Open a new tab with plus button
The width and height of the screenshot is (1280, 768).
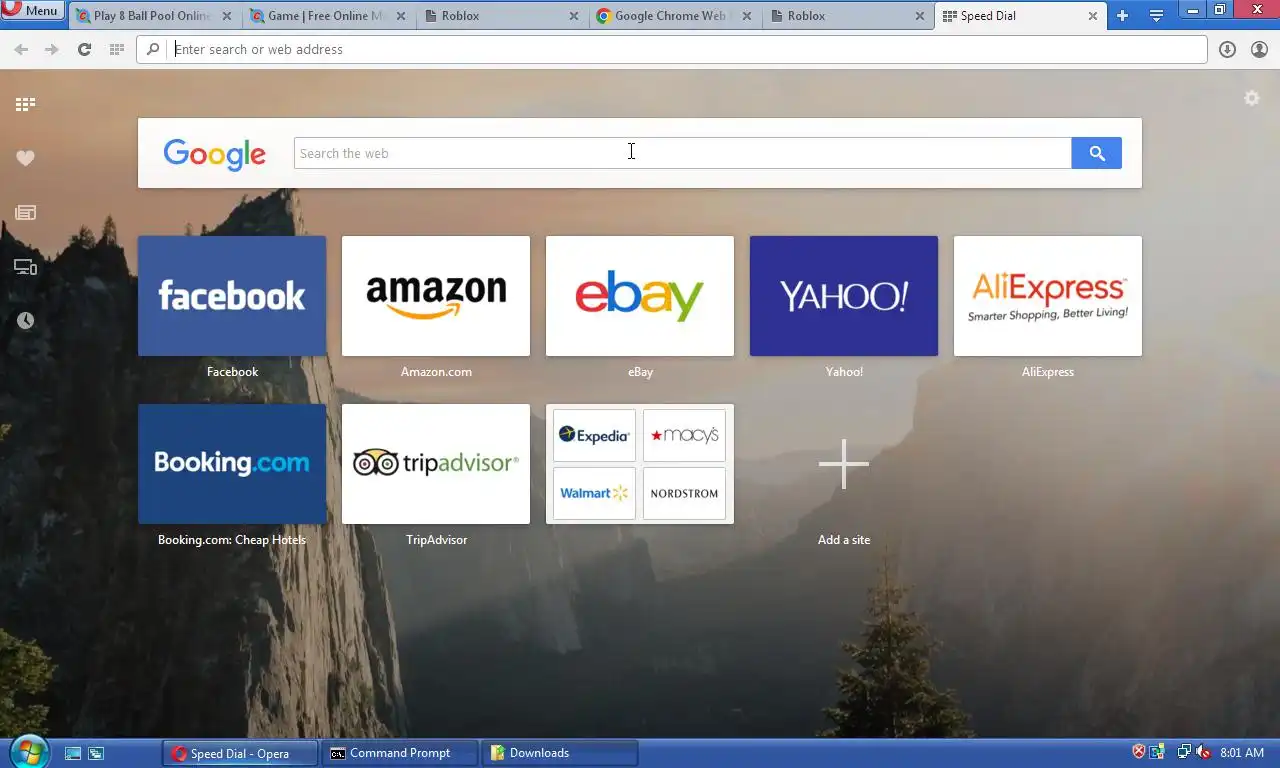coord(1122,16)
